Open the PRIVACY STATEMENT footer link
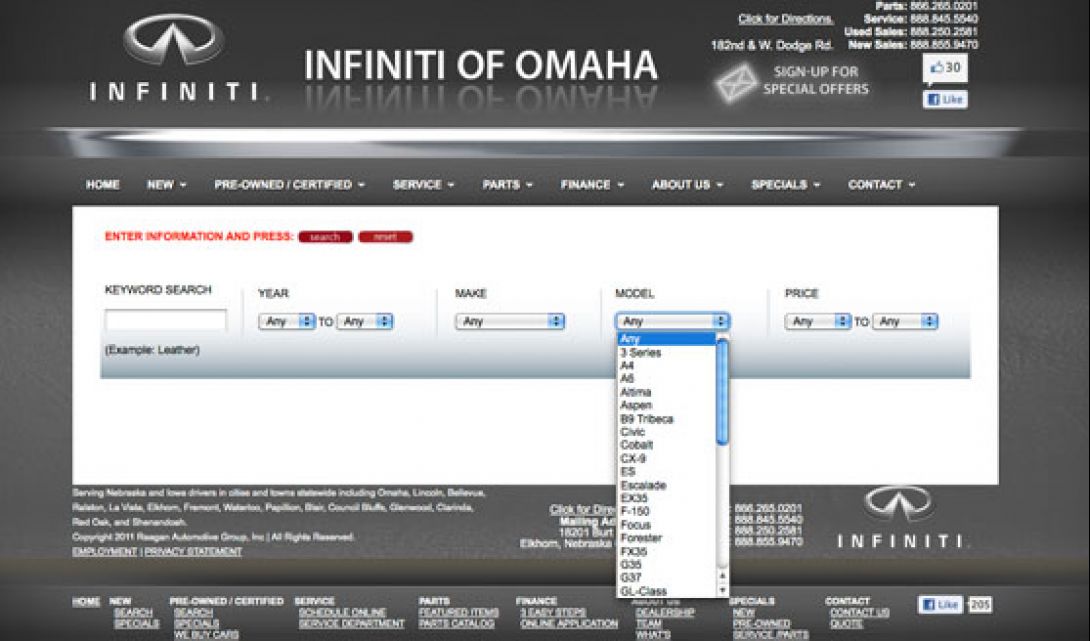 [x=193, y=551]
